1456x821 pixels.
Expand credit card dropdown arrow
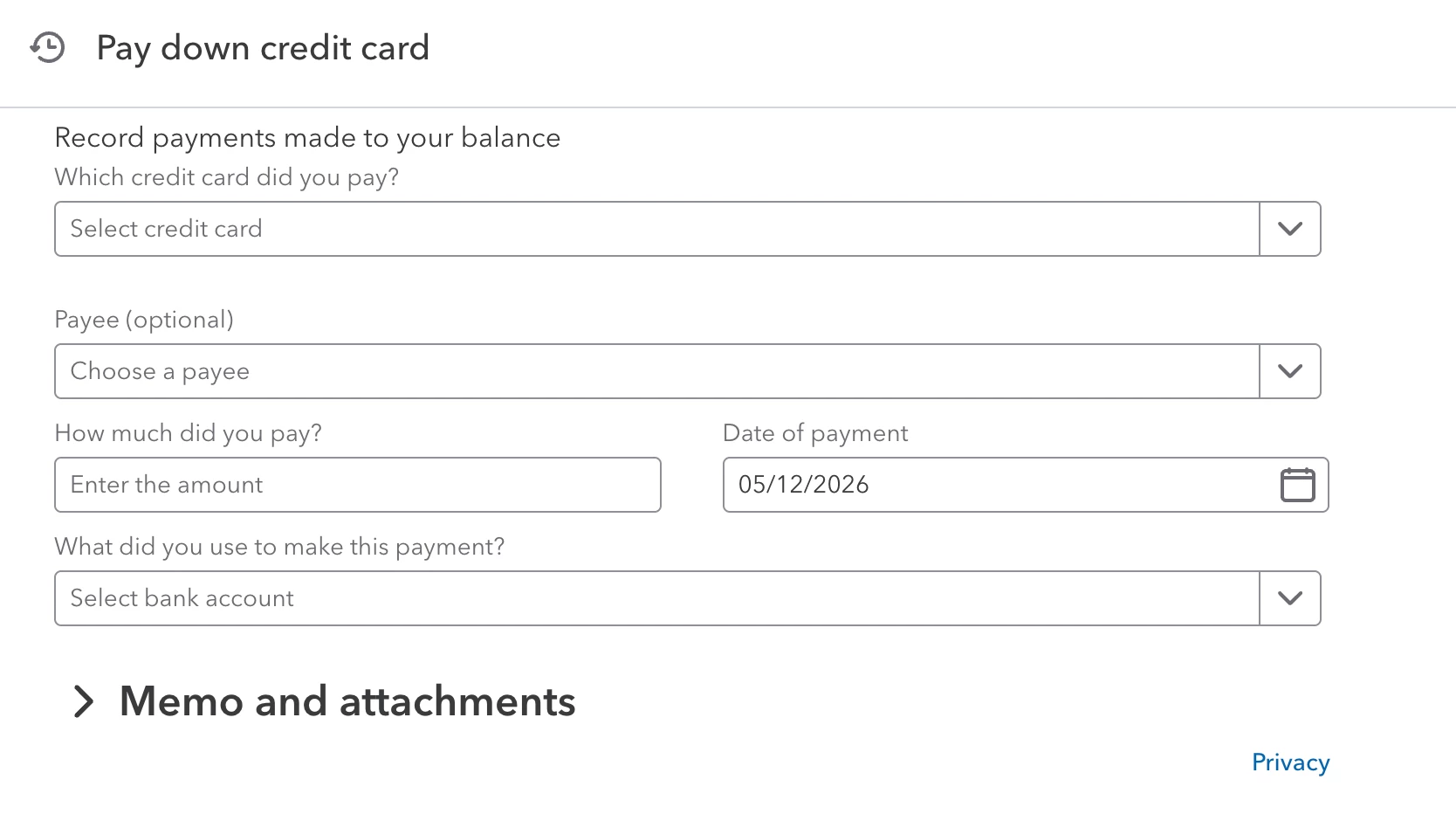1290,229
